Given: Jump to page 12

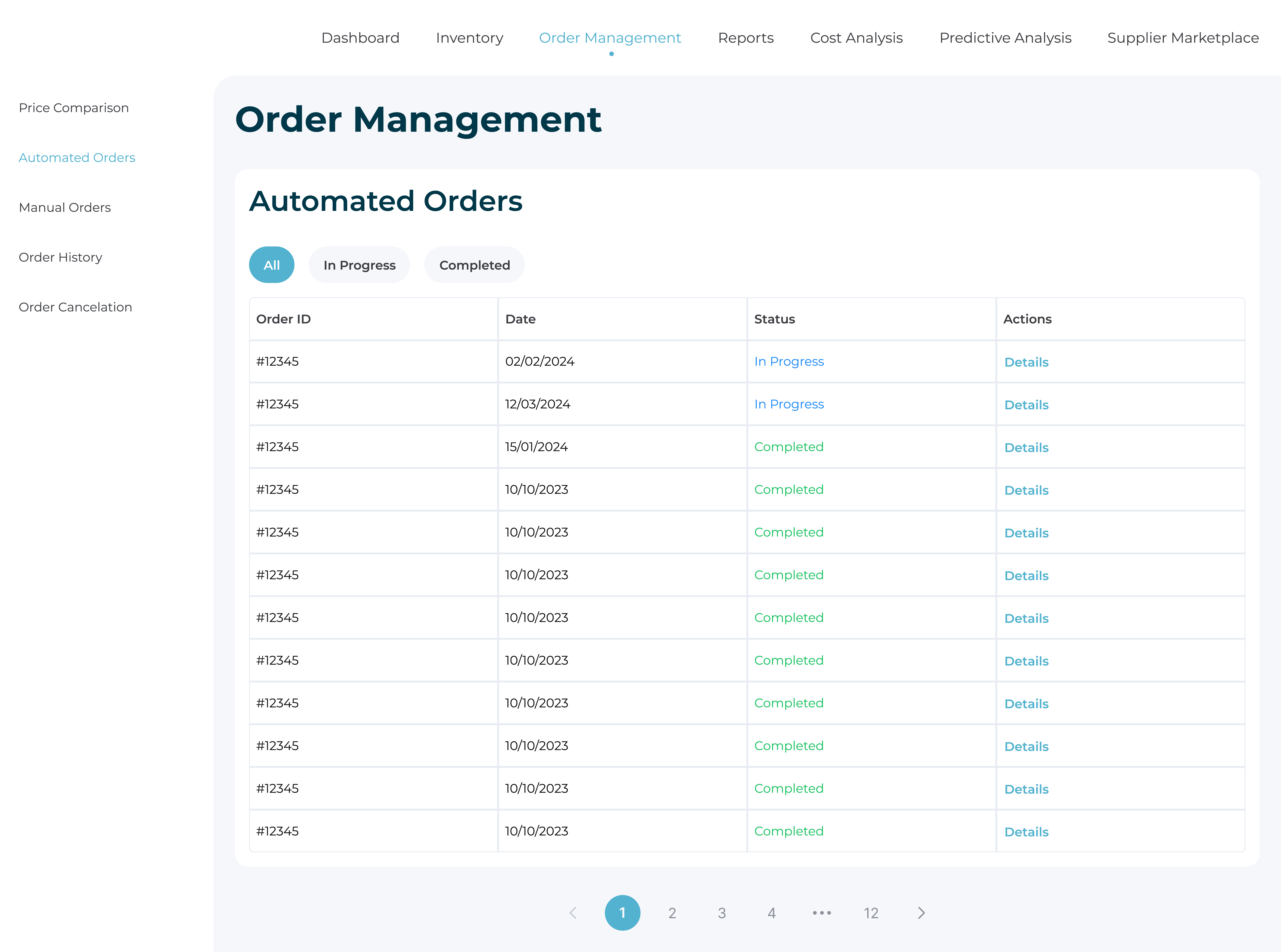Looking at the screenshot, I should tap(871, 913).
